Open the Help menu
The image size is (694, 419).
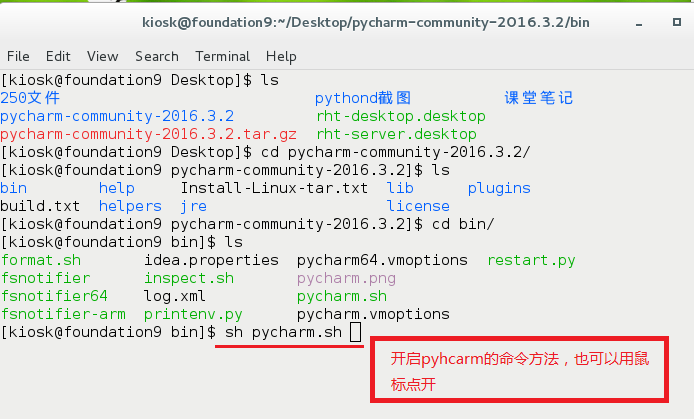281,57
